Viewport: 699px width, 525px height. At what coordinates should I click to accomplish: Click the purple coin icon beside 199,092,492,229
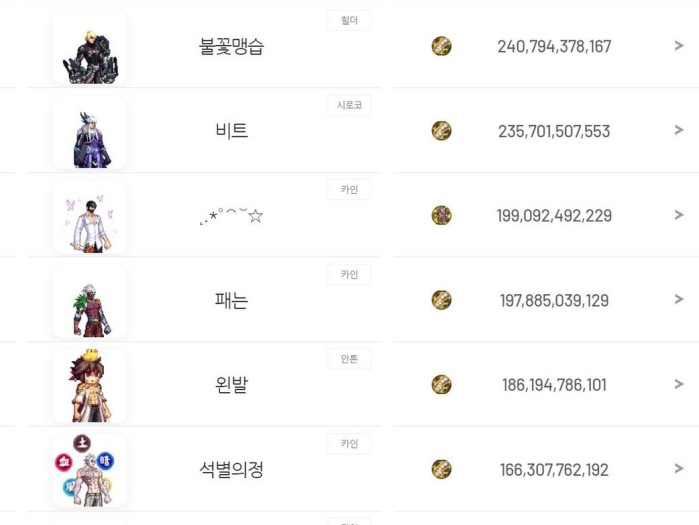pos(441,215)
